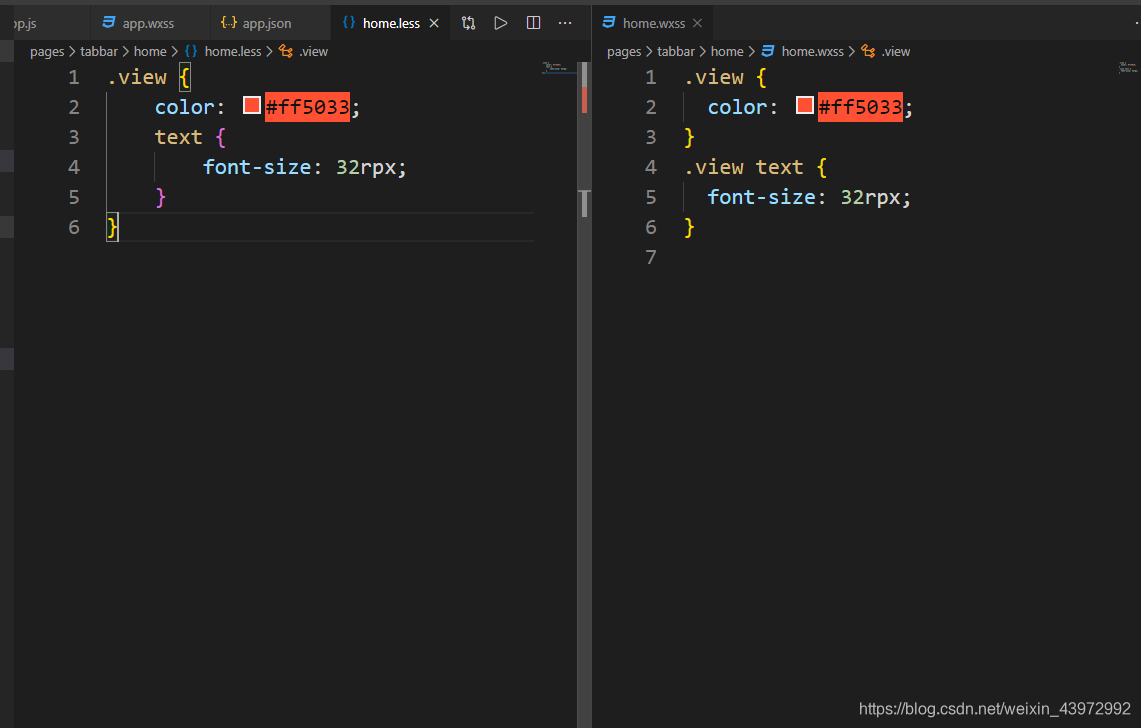The height and width of the screenshot is (728, 1141).
Task: Click the app.json braces file icon
Action: tap(228, 23)
